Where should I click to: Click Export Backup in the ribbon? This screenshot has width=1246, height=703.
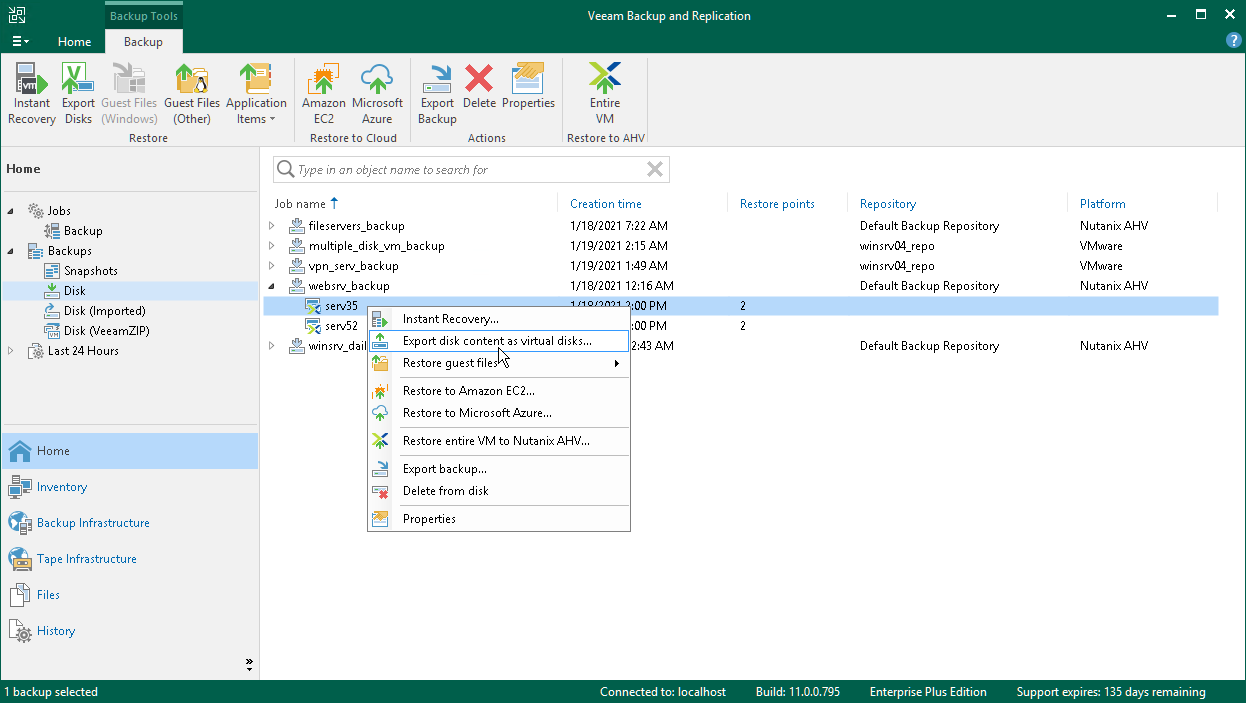click(437, 93)
